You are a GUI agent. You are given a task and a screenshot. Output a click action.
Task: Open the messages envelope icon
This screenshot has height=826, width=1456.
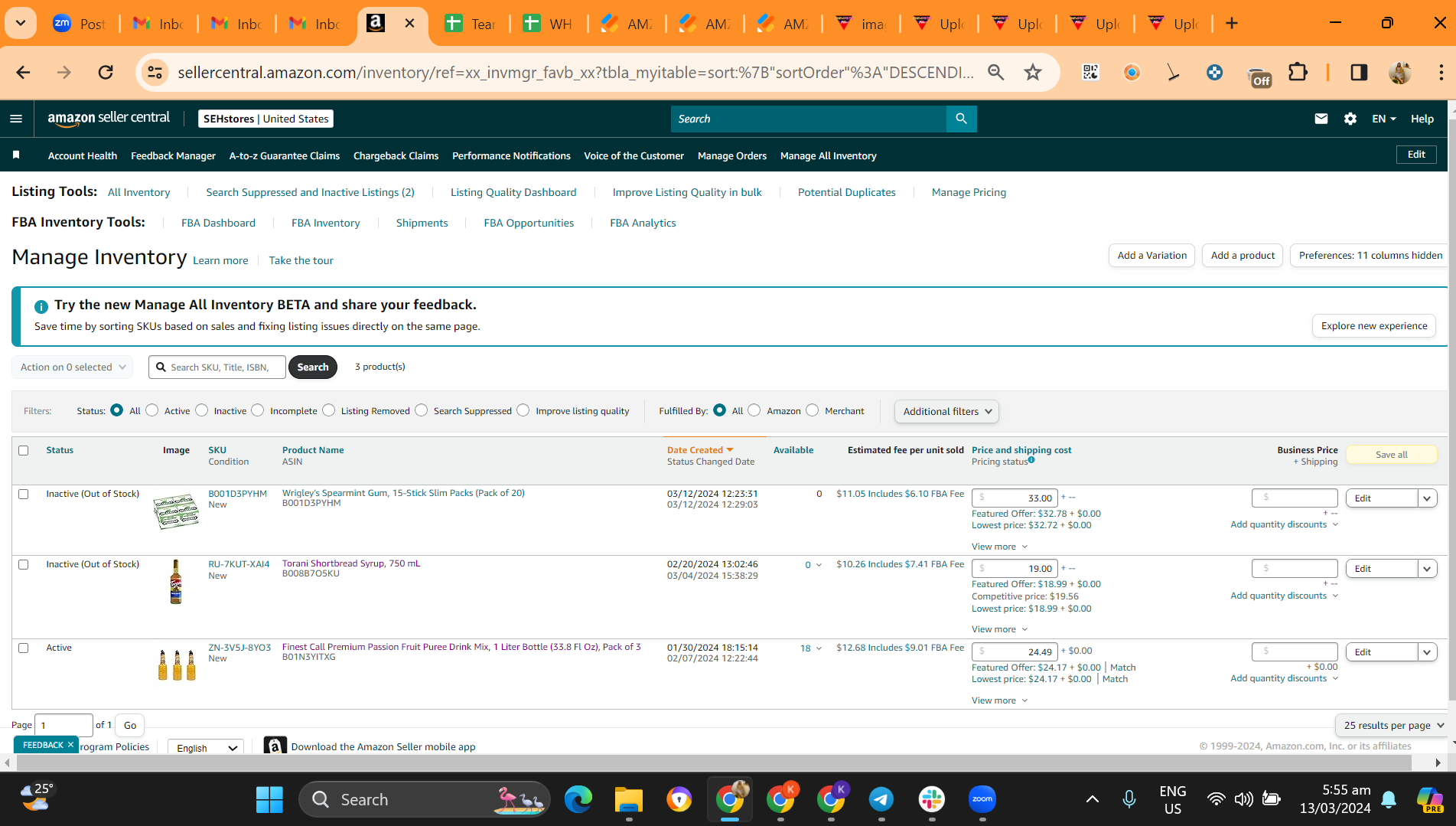[1321, 119]
